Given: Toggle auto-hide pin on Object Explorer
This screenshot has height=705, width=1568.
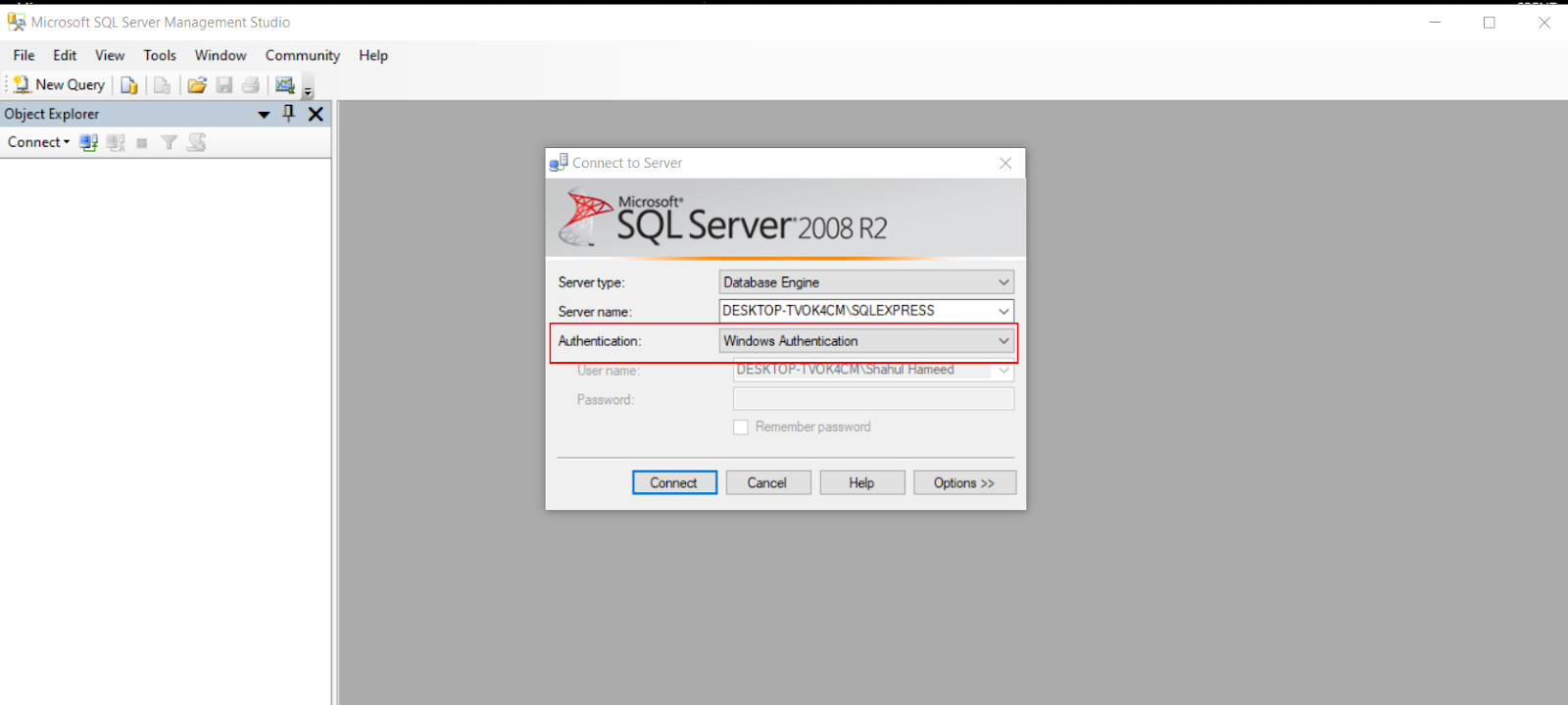Looking at the screenshot, I should tap(288, 114).
